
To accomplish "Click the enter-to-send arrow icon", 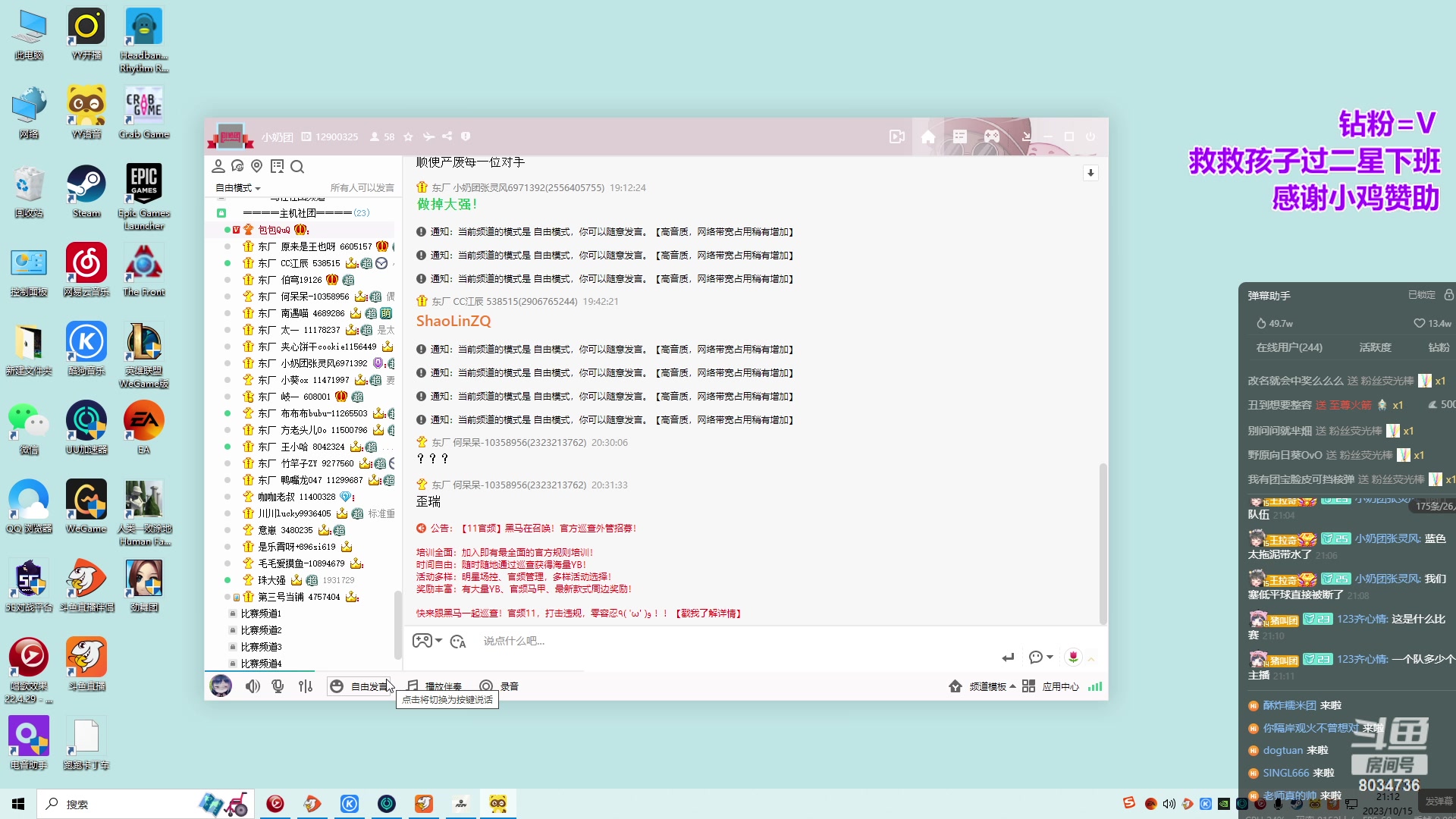I will click(x=1008, y=657).
